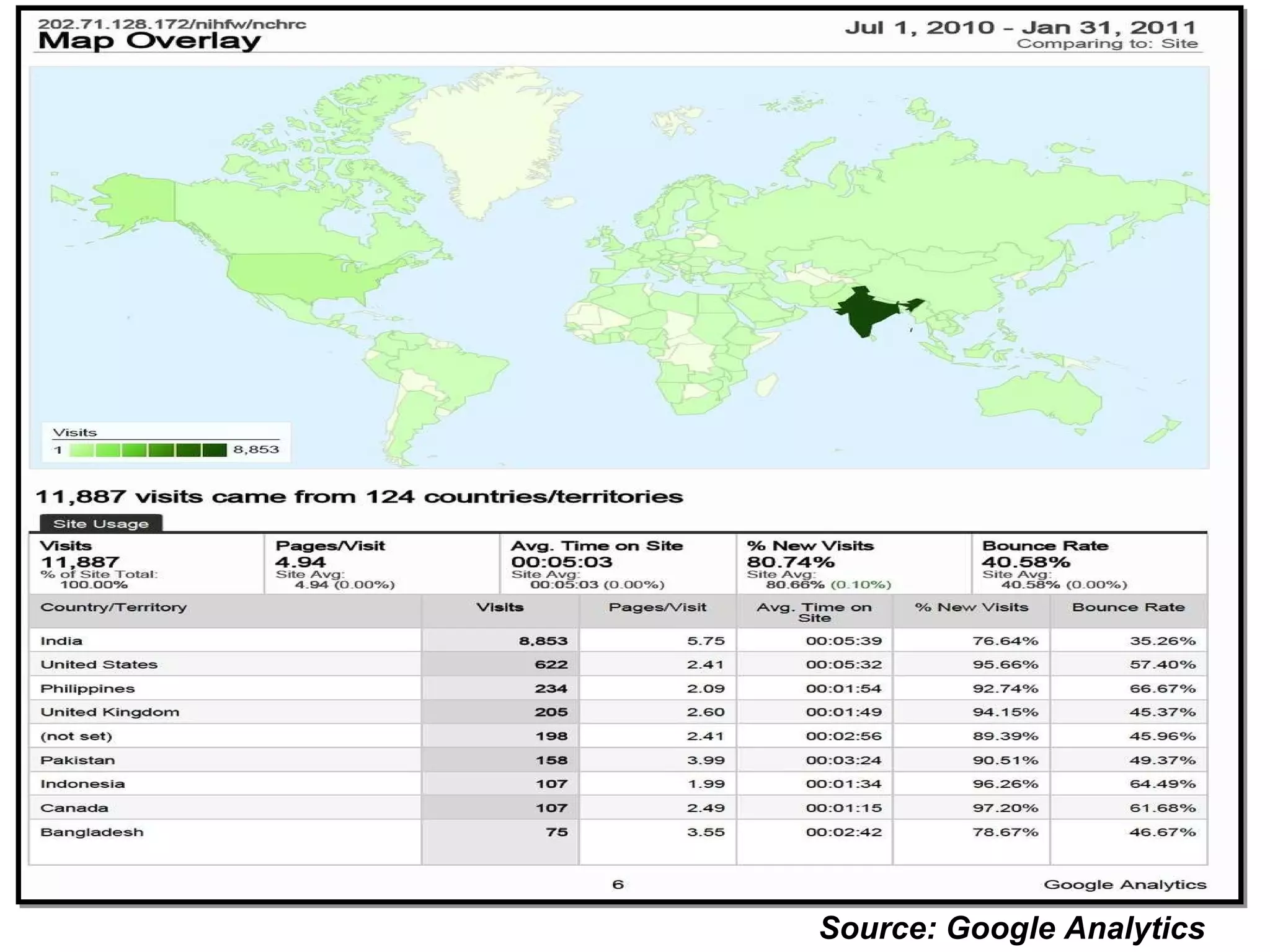The width and height of the screenshot is (1270, 952).
Task: Click Philippines bounce rate 66.67%
Action: pyautogui.click(x=1163, y=689)
